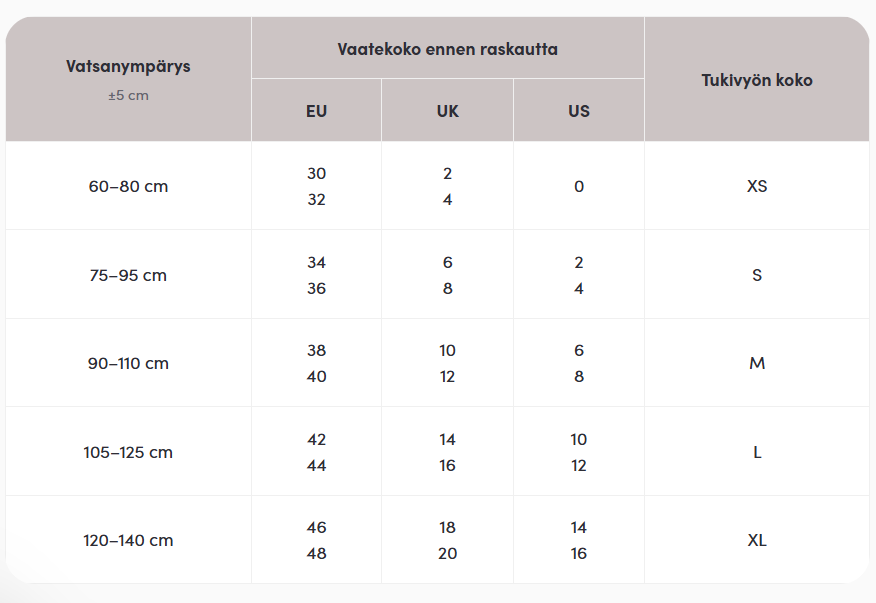Select the 75–95 cm measurement cell
This screenshot has height=603, width=876.
pyautogui.click(x=128, y=275)
